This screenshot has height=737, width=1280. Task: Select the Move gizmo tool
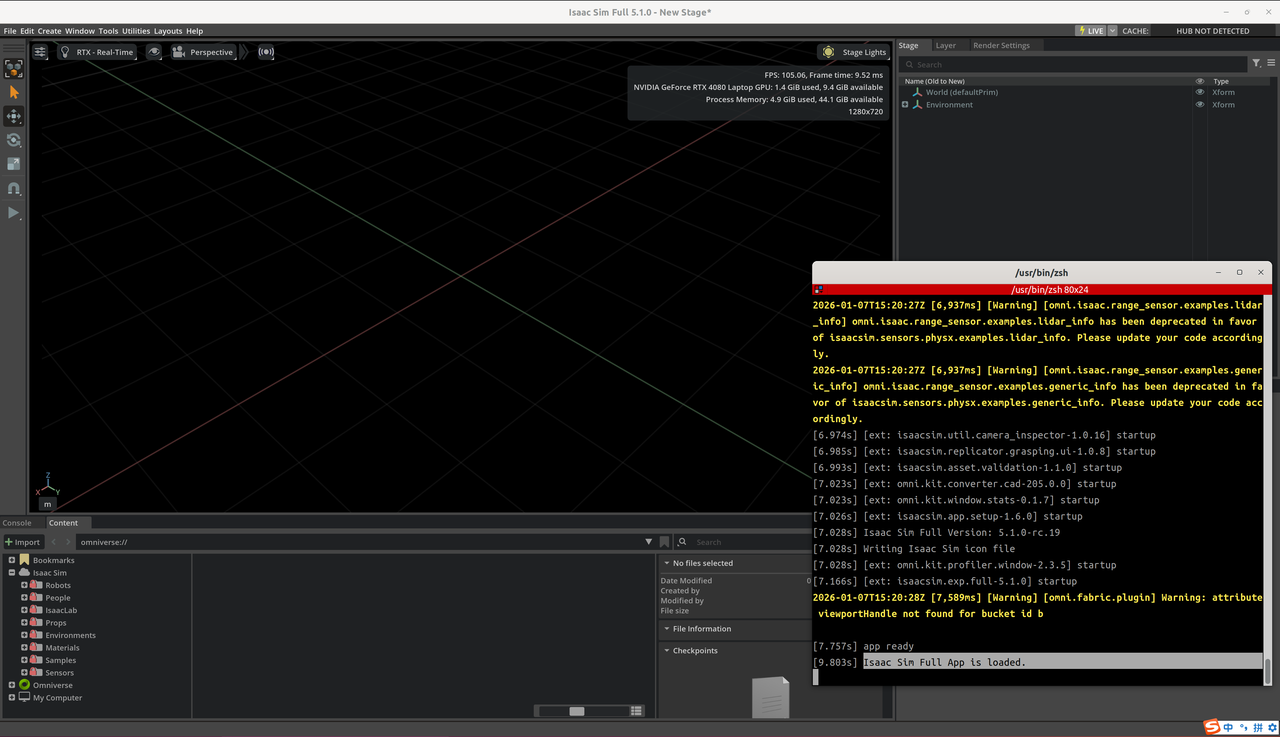point(13,116)
